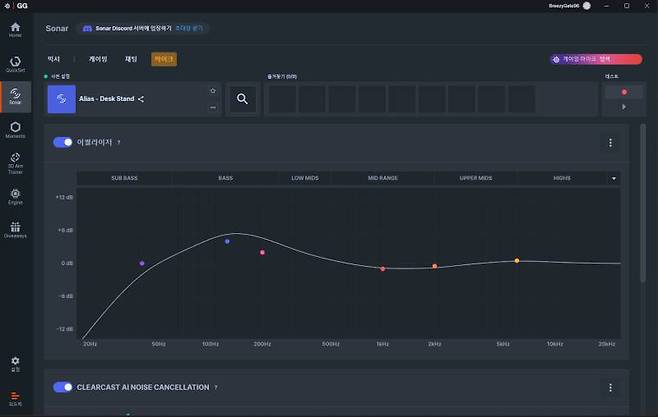Share the Alias - Desk Stand preset
658x417 pixels.
(x=141, y=99)
